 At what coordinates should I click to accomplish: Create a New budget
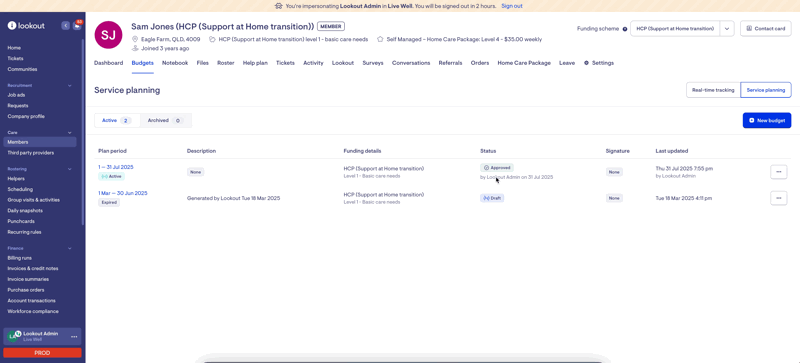(767, 120)
